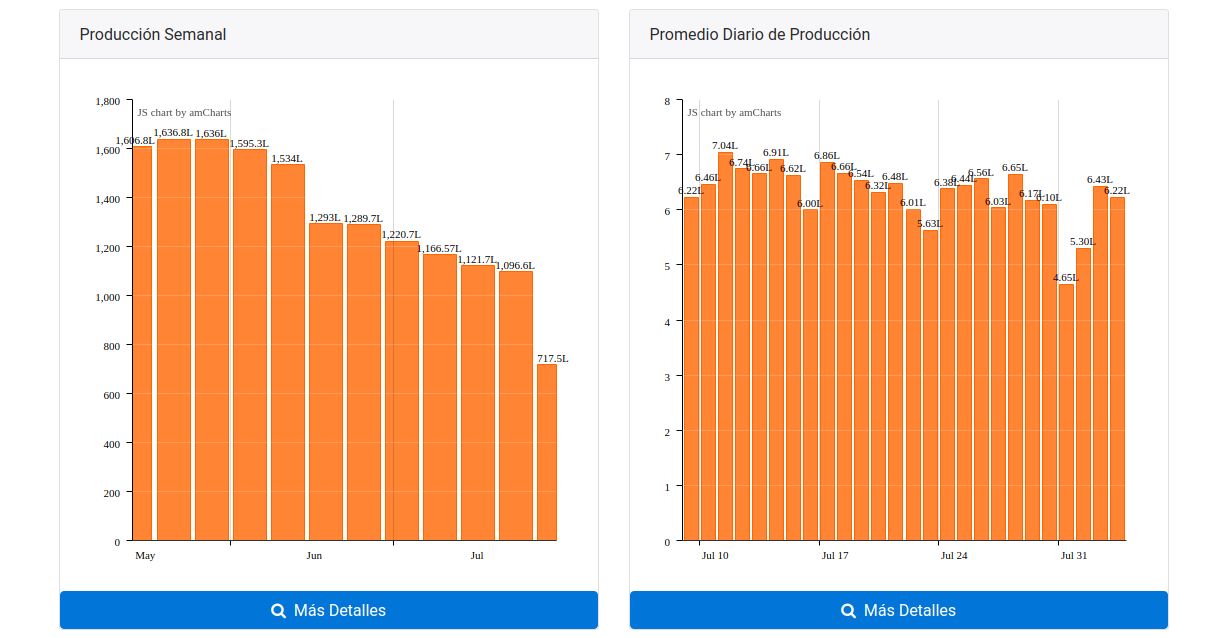1213x638 pixels.
Task: Open the amCharts link in daily chart
Action: pos(734,112)
